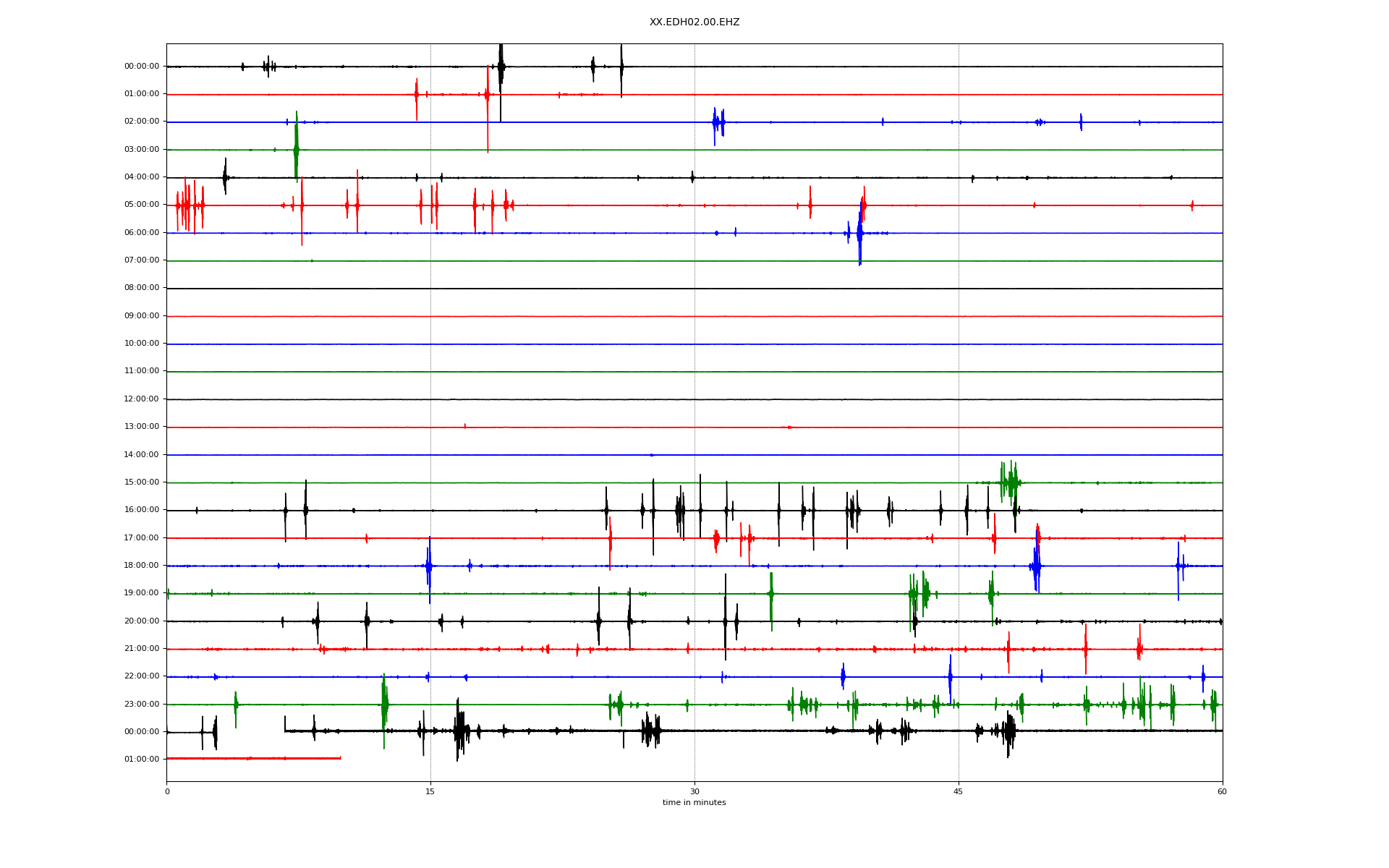Click the 'time in minutes' axis label
Image resolution: width=1389 pixels, height=868 pixels.
click(694, 802)
